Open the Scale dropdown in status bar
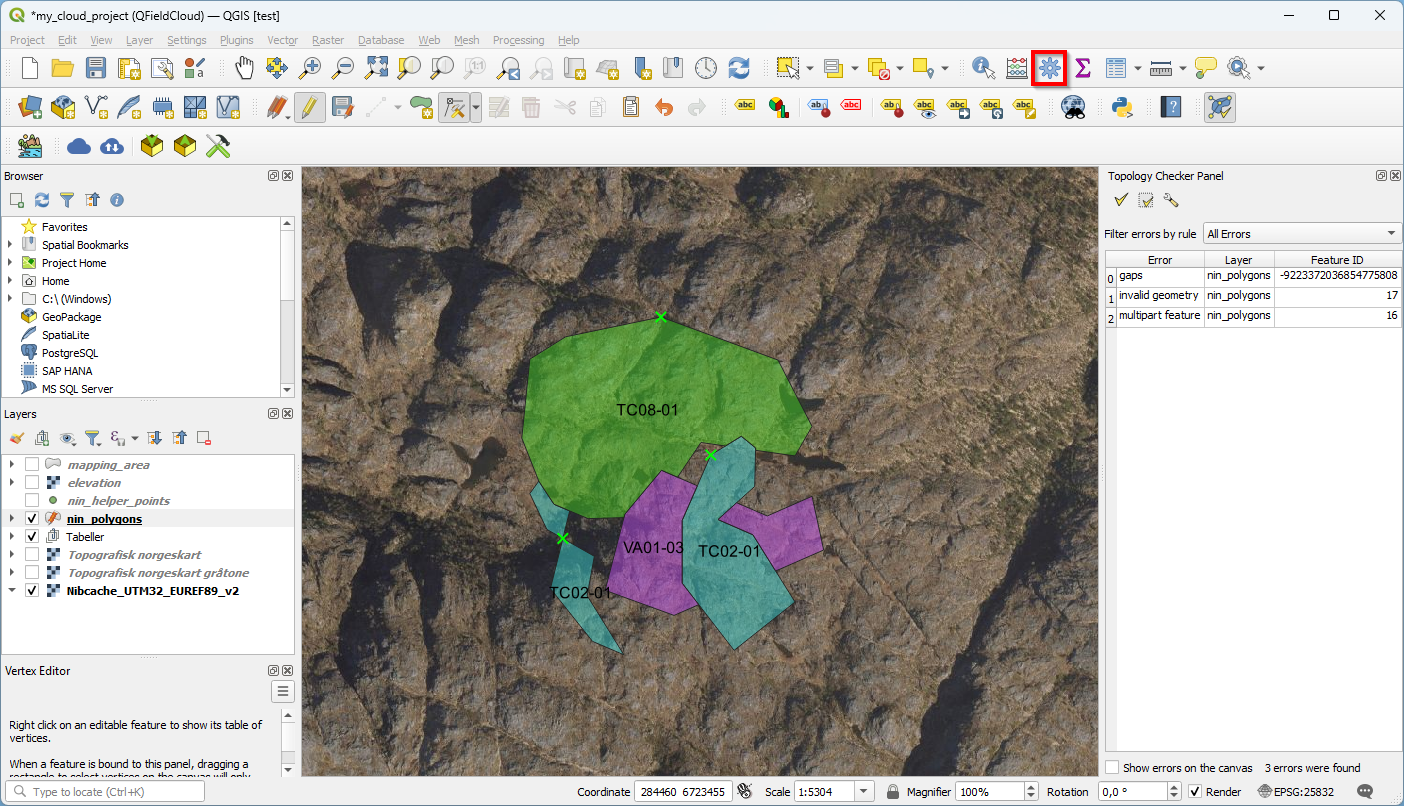The image size is (1404, 806). pos(864,792)
